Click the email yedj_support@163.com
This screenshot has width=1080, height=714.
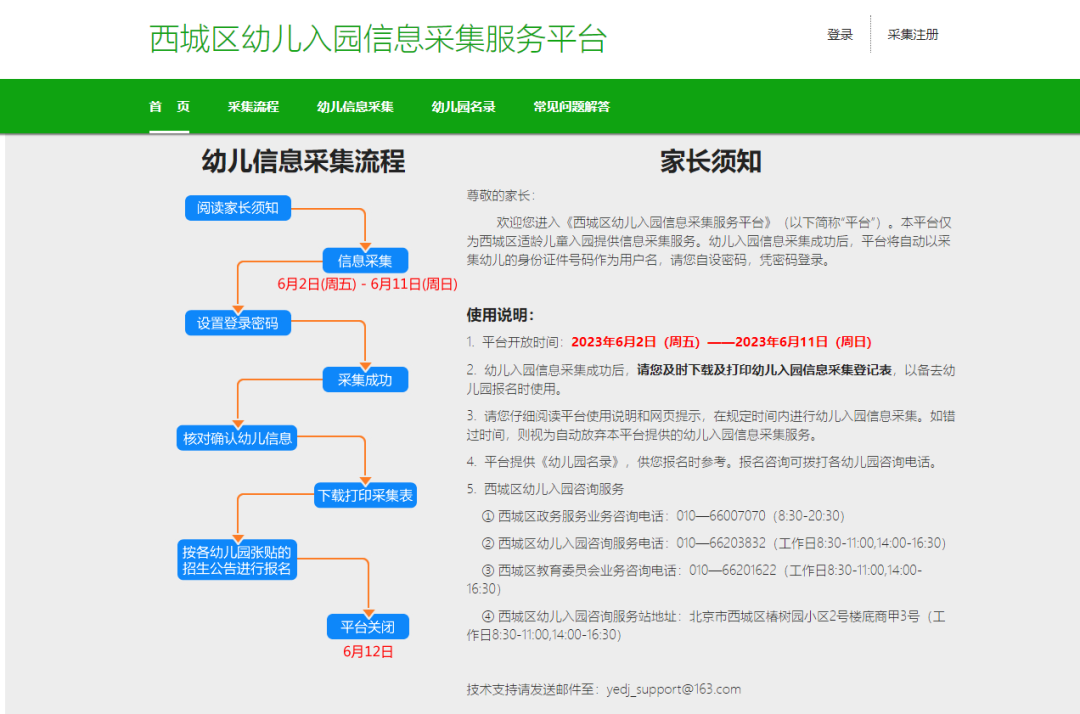tap(674, 689)
